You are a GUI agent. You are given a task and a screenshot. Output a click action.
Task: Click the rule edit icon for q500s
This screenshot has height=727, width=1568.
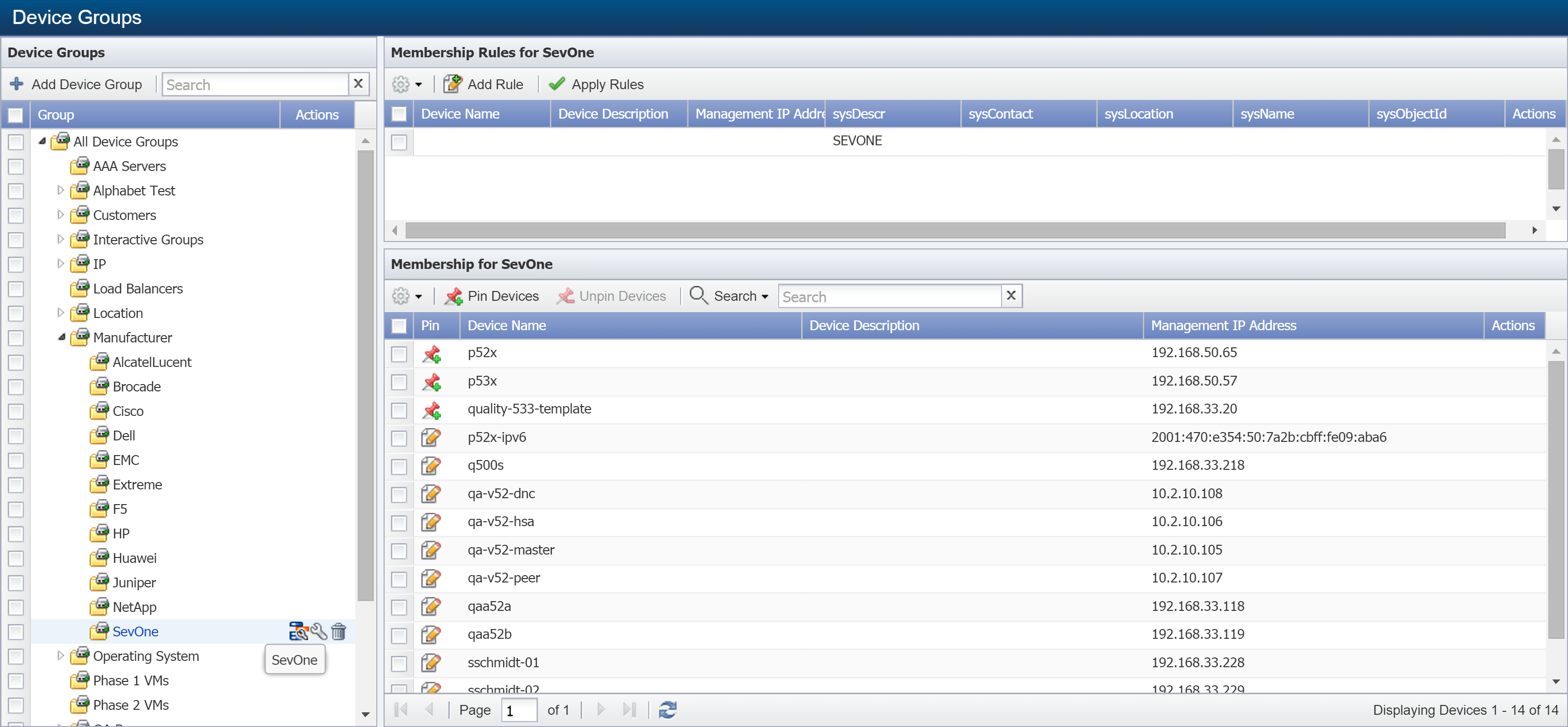coord(431,465)
